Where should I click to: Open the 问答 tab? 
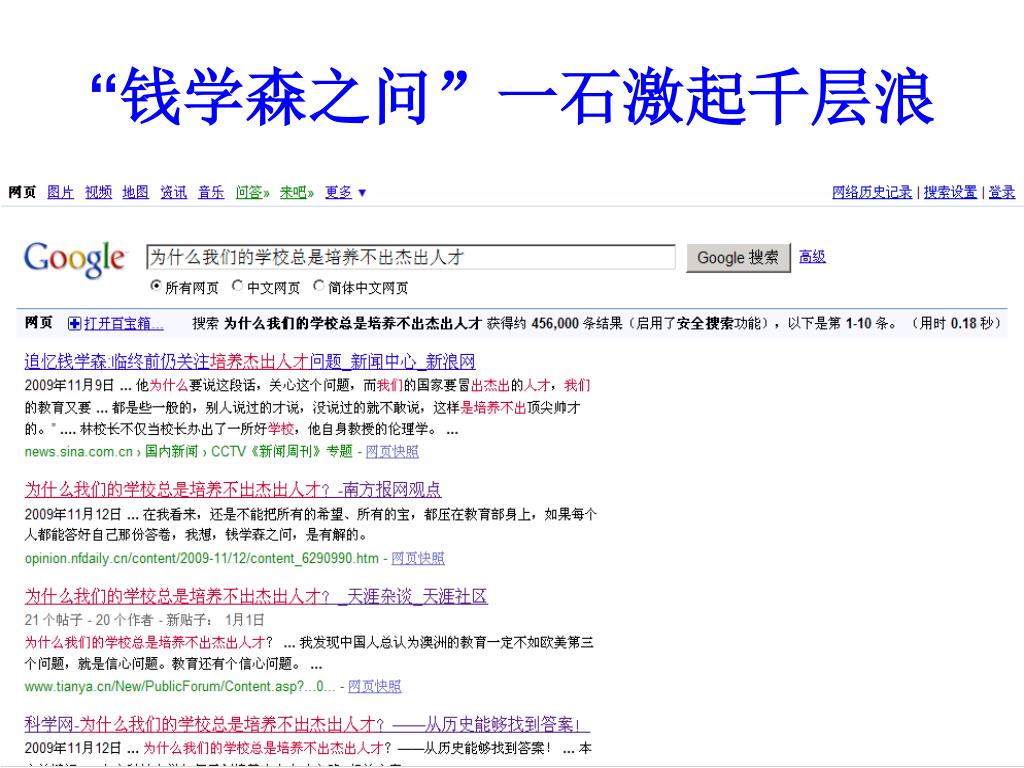(x=252, y=192)
